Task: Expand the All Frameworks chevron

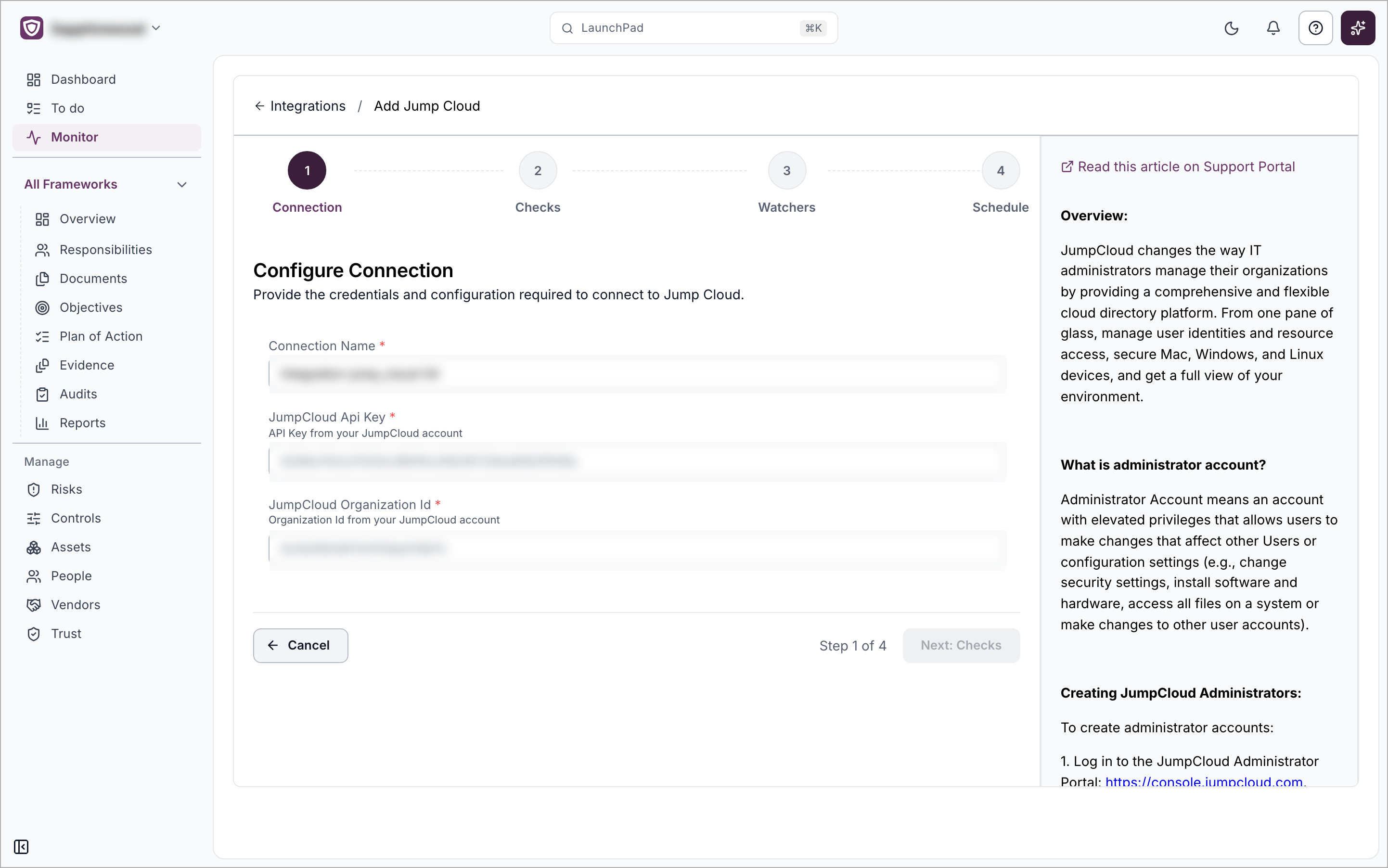Action: click(182, 184)
